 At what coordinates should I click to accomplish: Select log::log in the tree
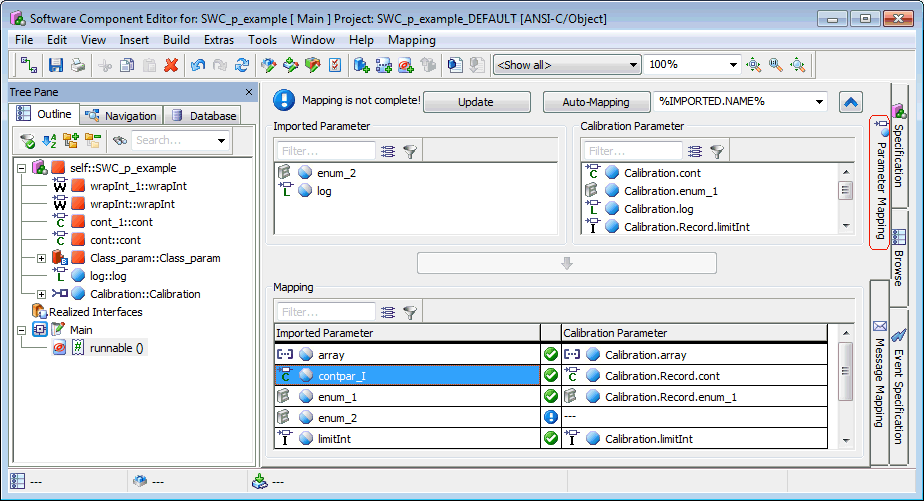pyautogui.click(x=108, y=276)
